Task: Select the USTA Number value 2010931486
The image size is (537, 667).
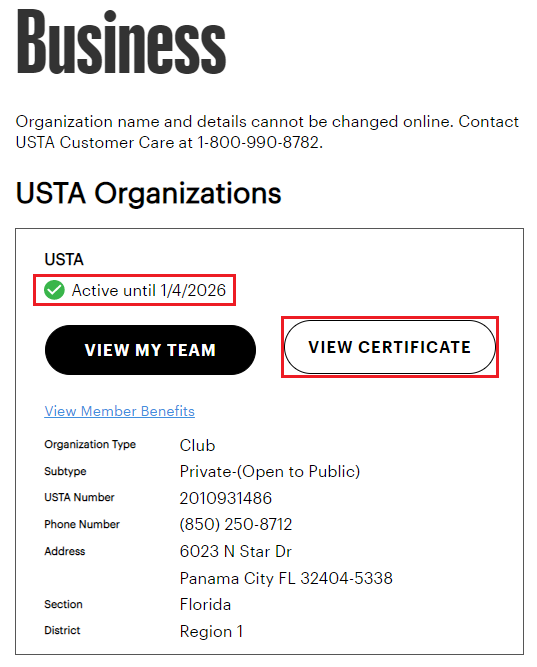Action: coord(226,498)
